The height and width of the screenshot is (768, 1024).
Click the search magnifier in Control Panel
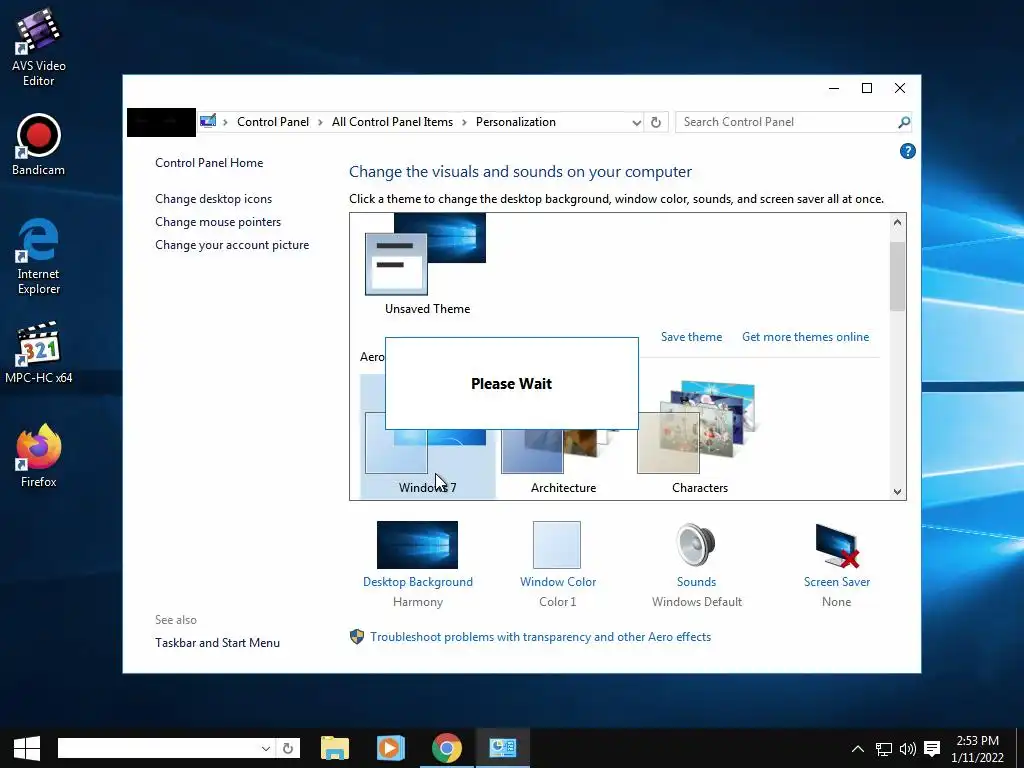903,122
